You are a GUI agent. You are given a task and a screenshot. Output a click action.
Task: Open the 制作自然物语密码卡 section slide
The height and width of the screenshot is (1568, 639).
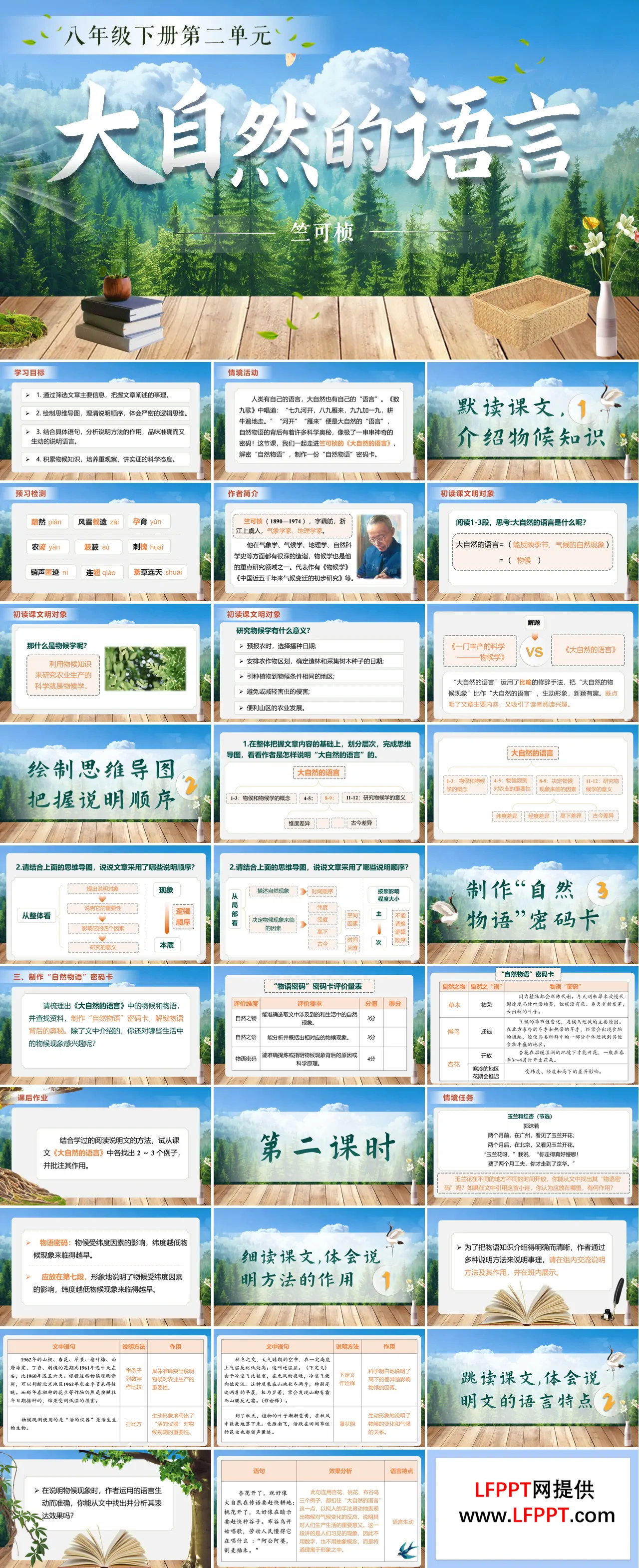(533, 904)
